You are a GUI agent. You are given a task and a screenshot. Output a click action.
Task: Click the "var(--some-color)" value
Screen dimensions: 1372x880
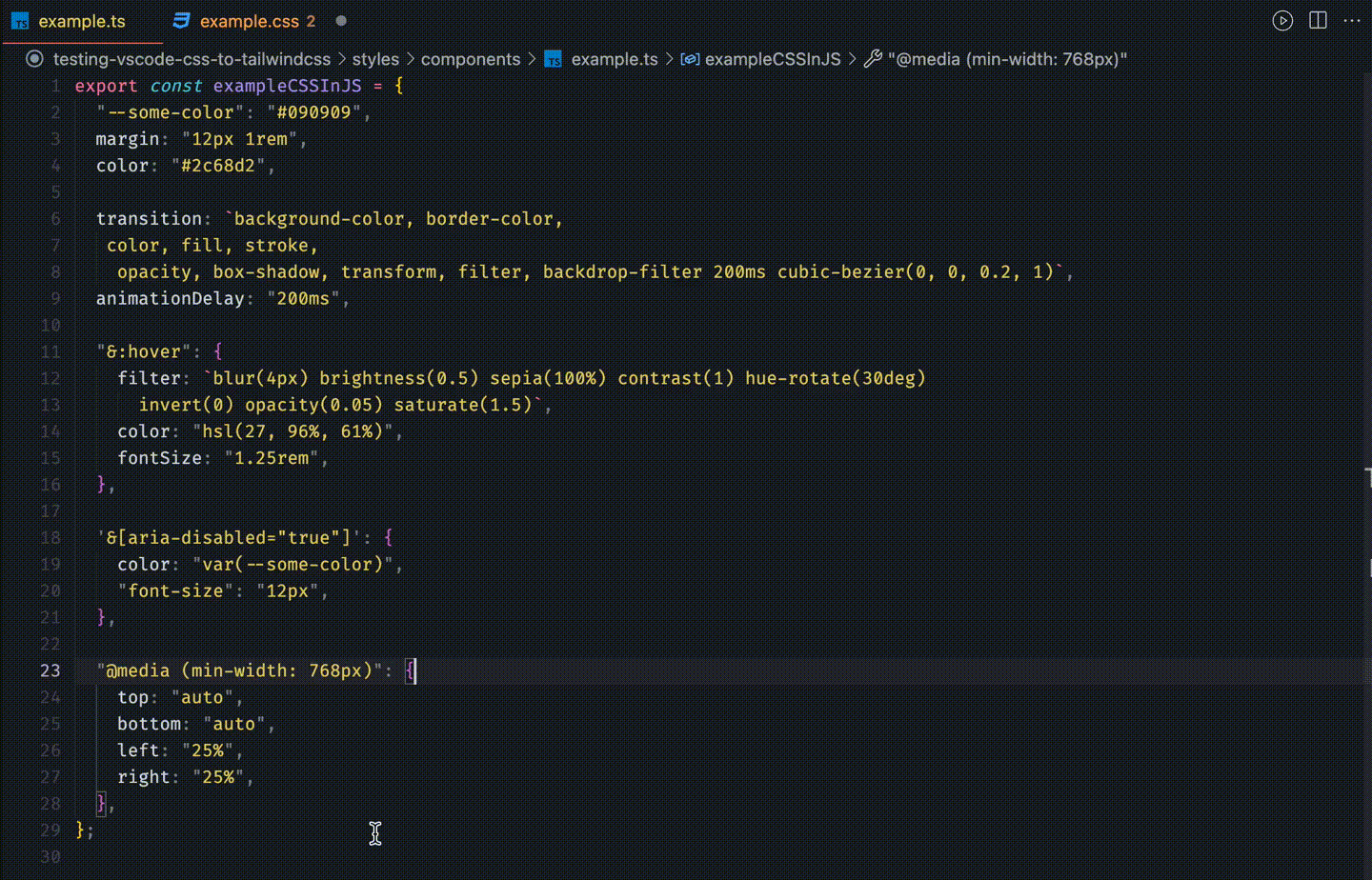[x=293, y=564]
